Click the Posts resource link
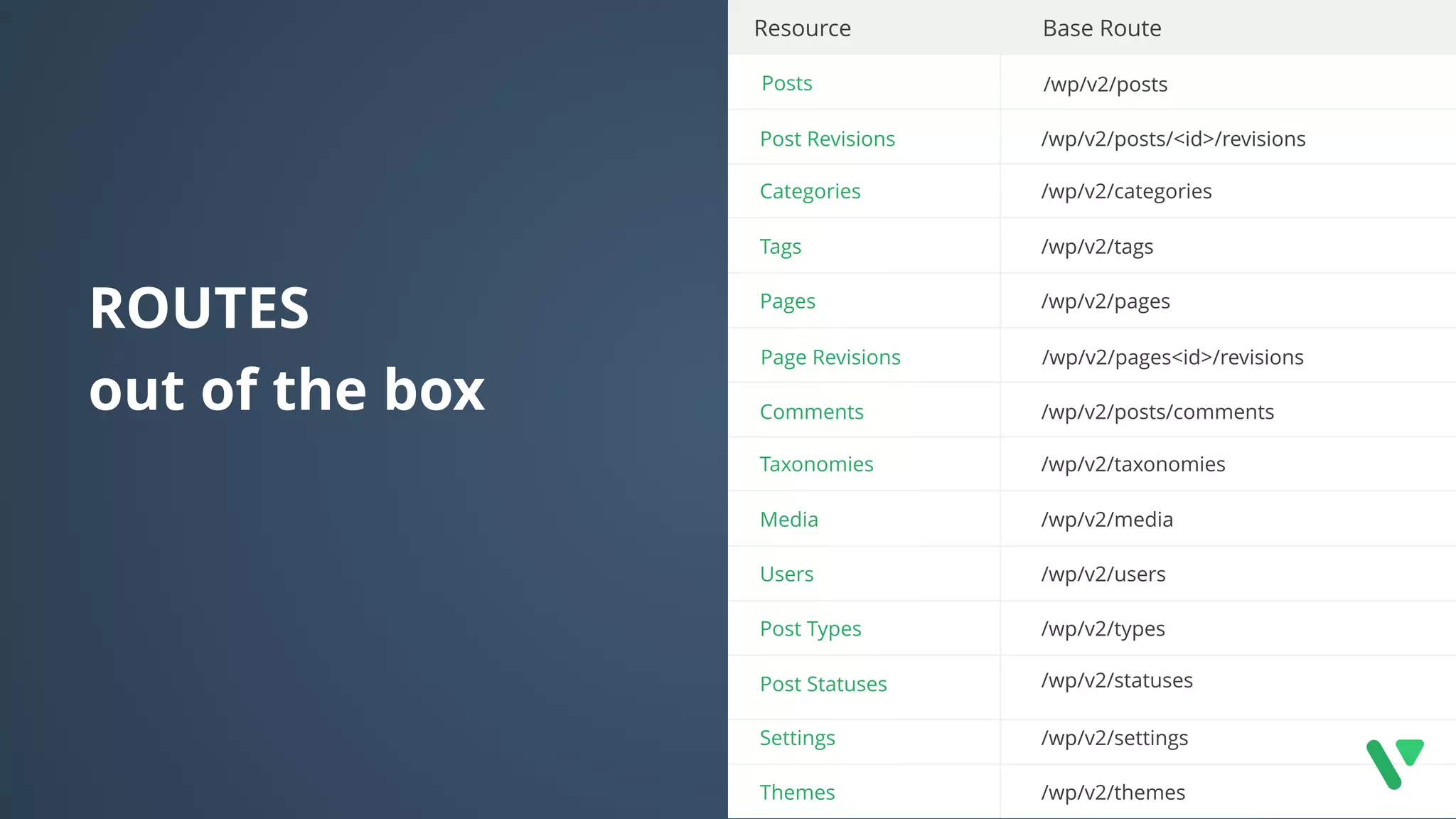Viewport: 1456px width, 819px height. click(786, 83)
